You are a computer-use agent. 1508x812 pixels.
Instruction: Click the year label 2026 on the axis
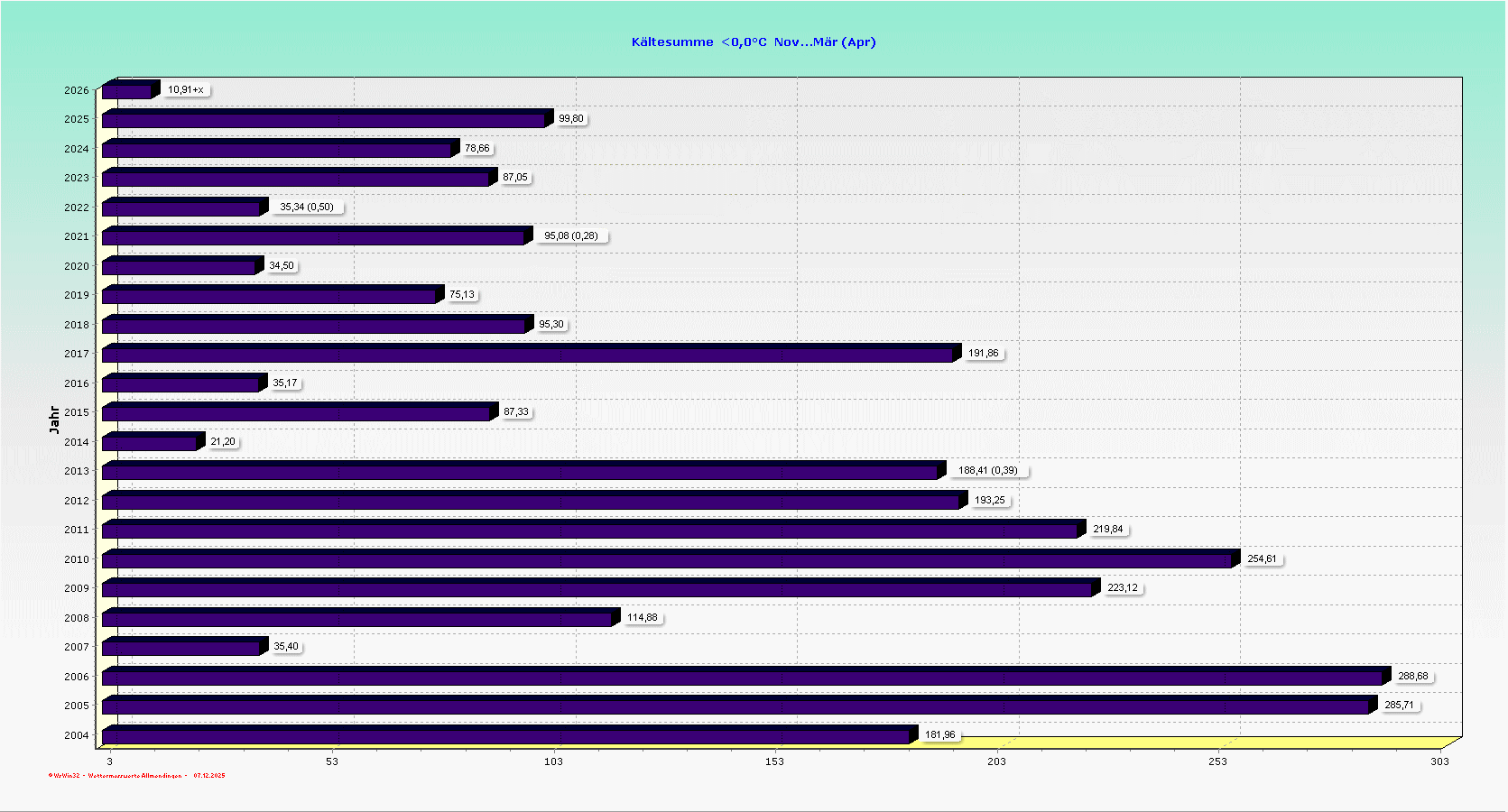[x=77, y=90]
